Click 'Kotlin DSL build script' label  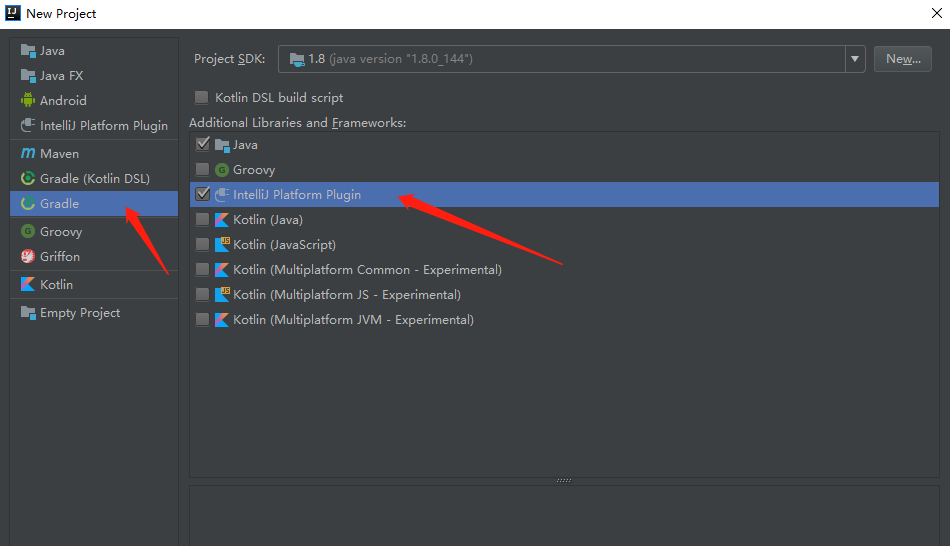(279, 98)
